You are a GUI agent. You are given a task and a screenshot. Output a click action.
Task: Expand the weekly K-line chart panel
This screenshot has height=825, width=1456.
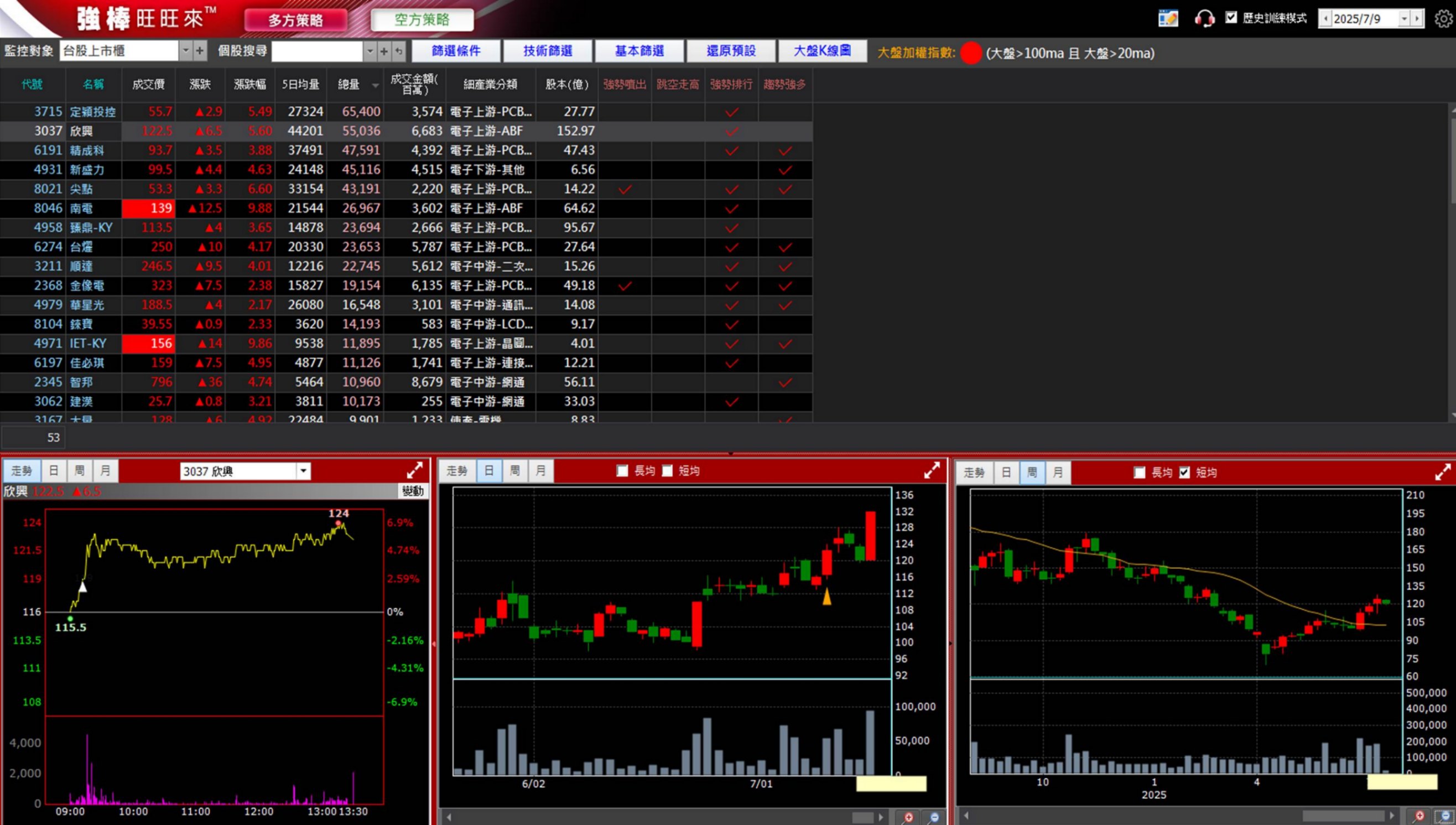click(1442, 472)
